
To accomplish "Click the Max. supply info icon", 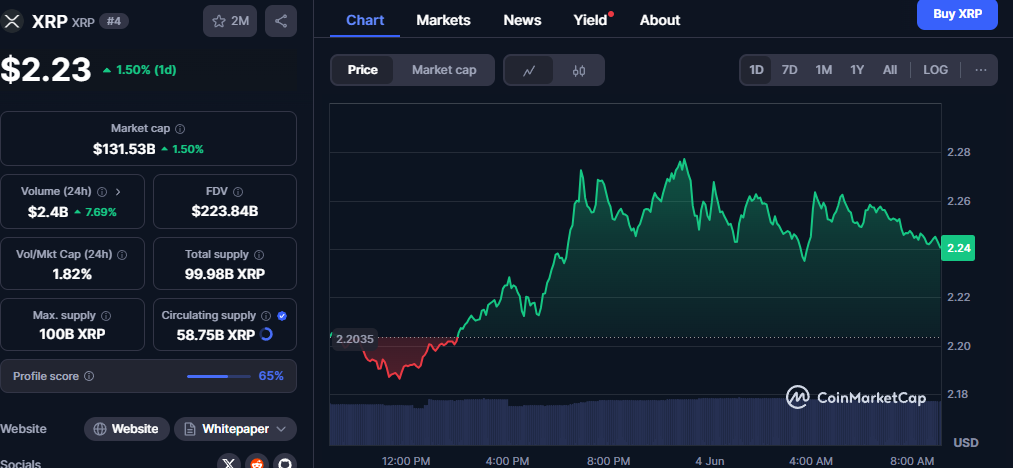I will tap(106, 316).
